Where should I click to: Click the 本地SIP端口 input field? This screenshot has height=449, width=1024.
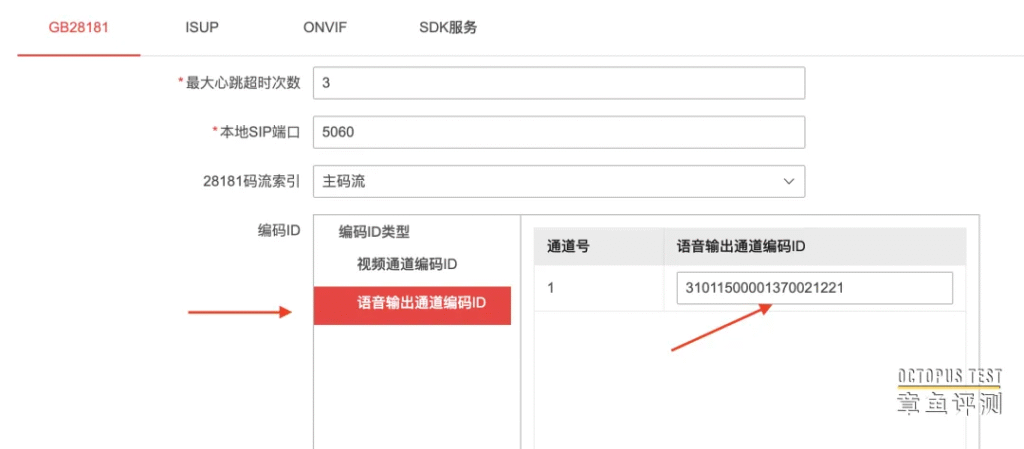pyautogui.click(x=559, y=132)
